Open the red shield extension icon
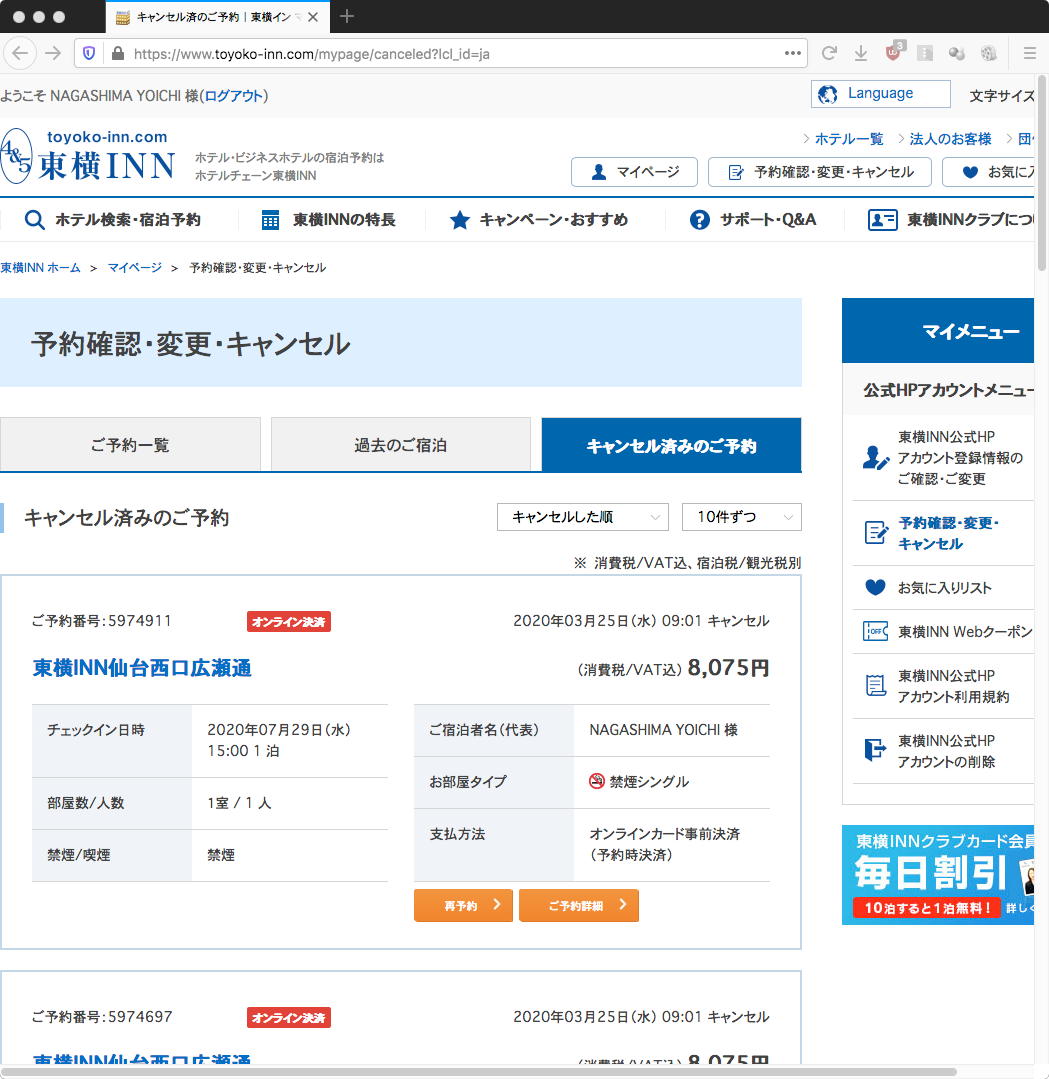The width and height of the screenshot is (1049, 1079). click(893, 52)
